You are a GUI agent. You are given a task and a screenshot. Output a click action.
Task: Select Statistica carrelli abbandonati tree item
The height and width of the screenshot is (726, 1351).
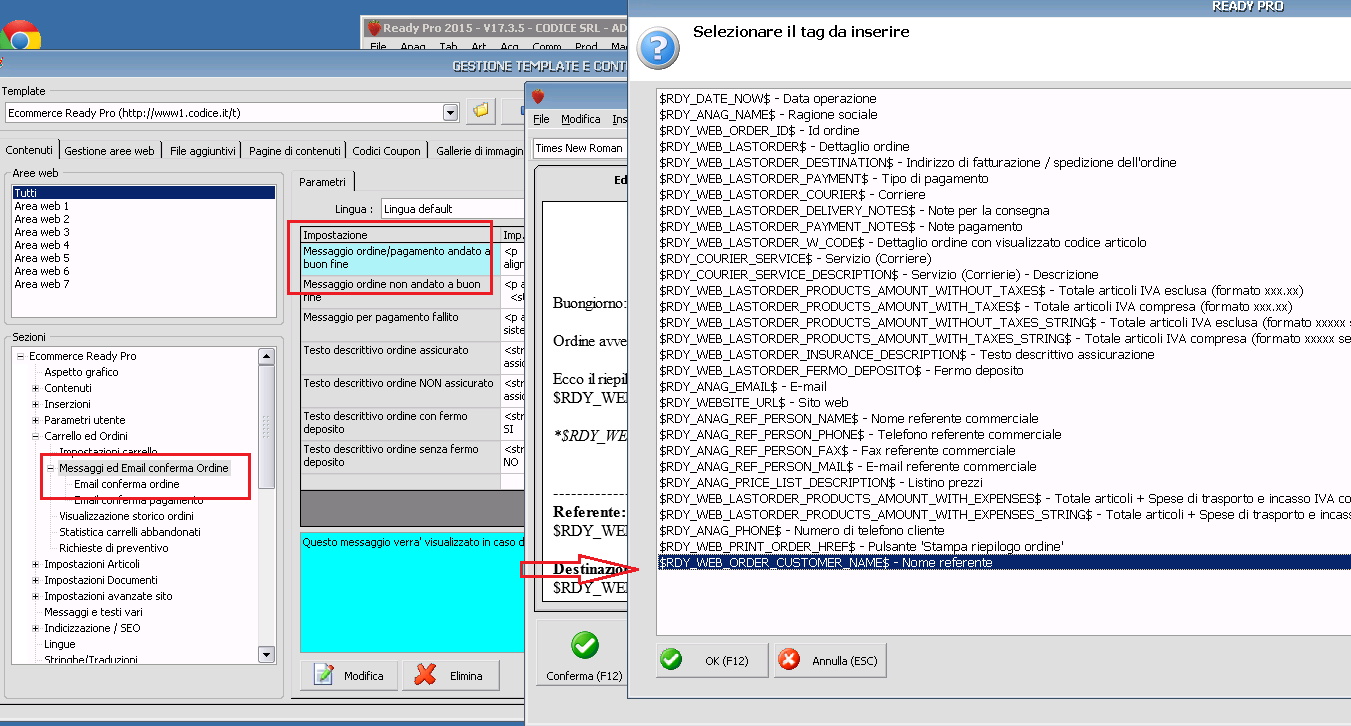[x=130, y=532]
